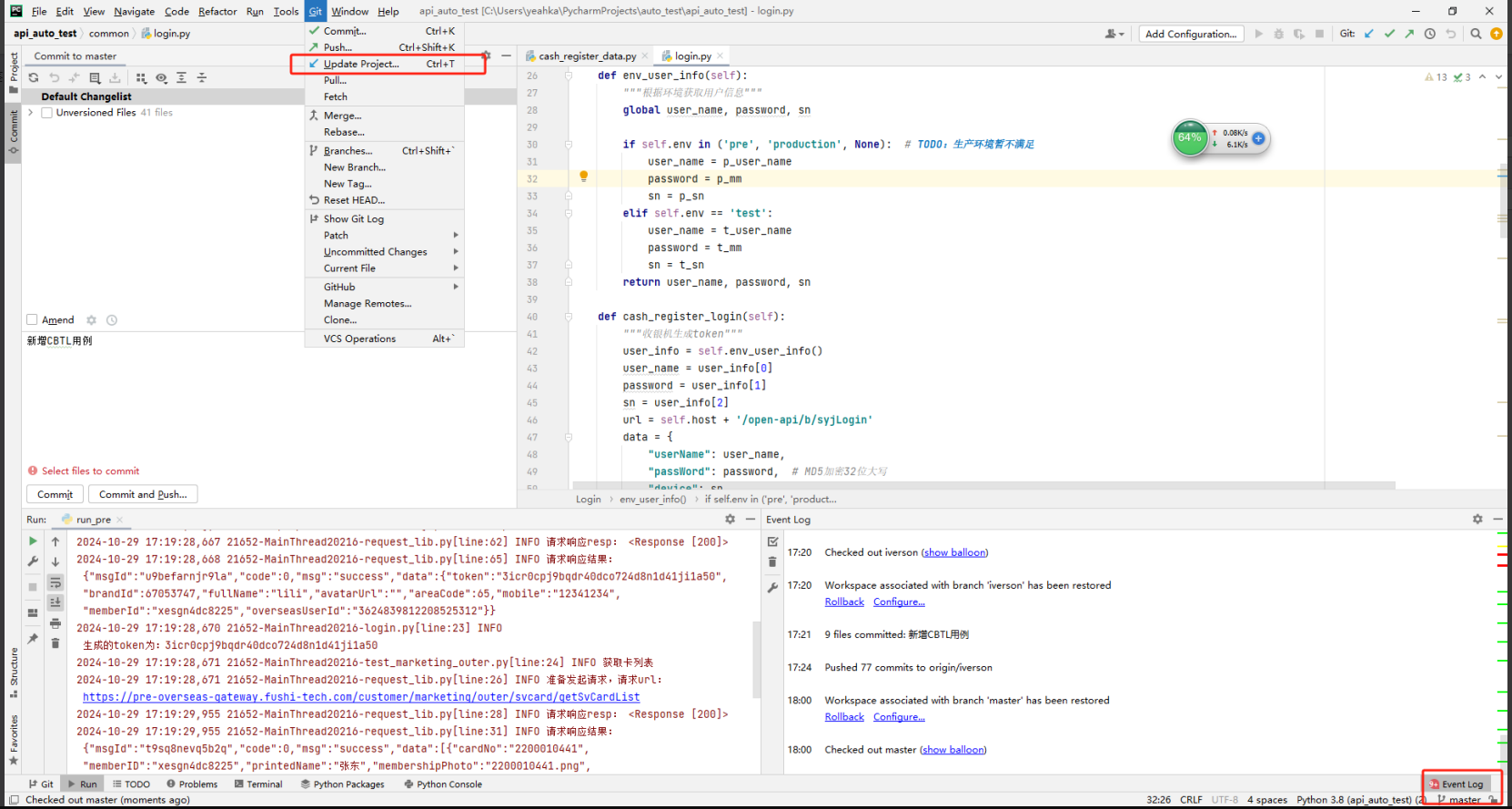1512x809 pixels.
Task: Expand the Patch submenu
Action: point(385,235)
